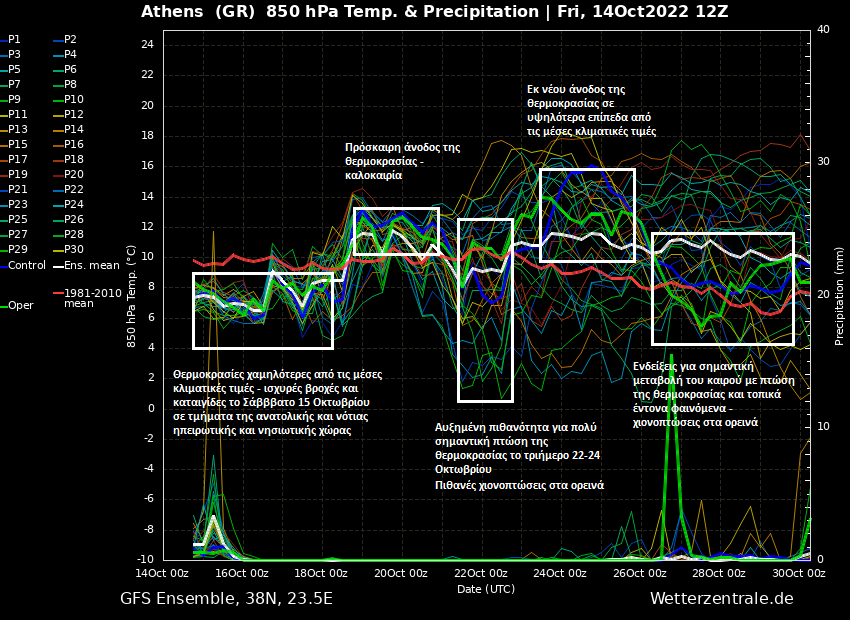
Task: Select the P30 legend entry
Action: tap(68, 249)
